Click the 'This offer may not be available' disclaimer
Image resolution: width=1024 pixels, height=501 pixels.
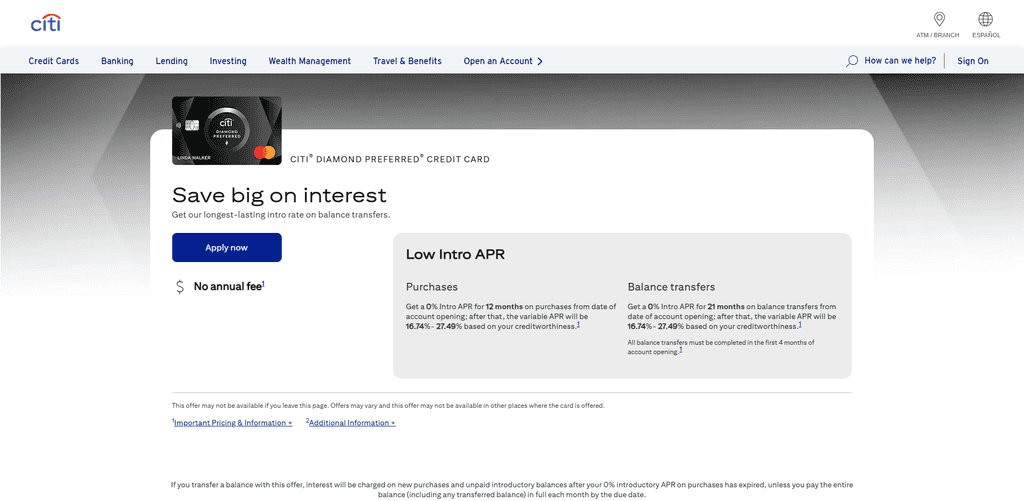(388, 406)
